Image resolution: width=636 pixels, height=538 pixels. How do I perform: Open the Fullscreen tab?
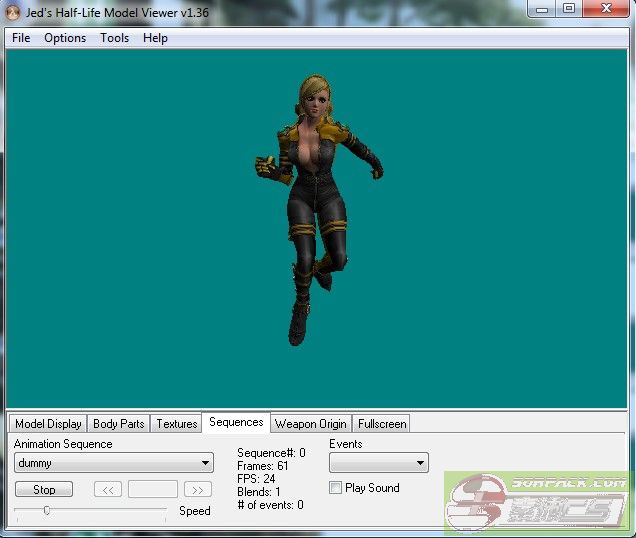coord(382,424)
